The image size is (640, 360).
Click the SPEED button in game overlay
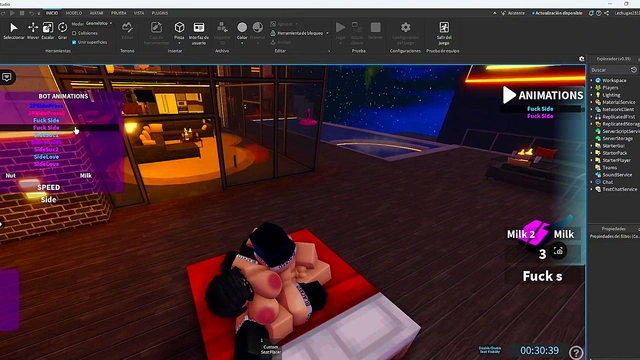point(49,187)
